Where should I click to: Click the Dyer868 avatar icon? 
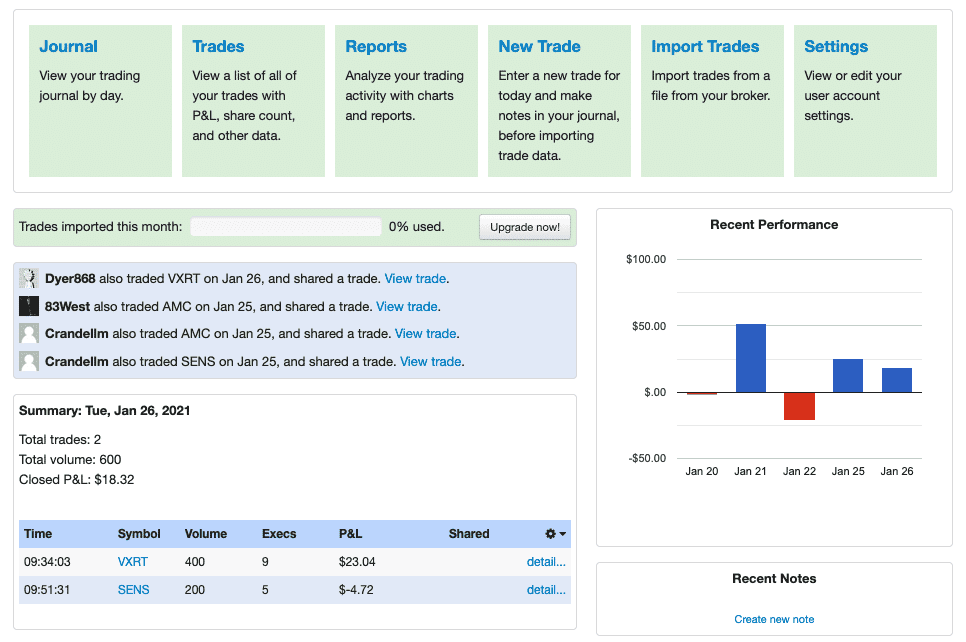[x=28, y=277]
